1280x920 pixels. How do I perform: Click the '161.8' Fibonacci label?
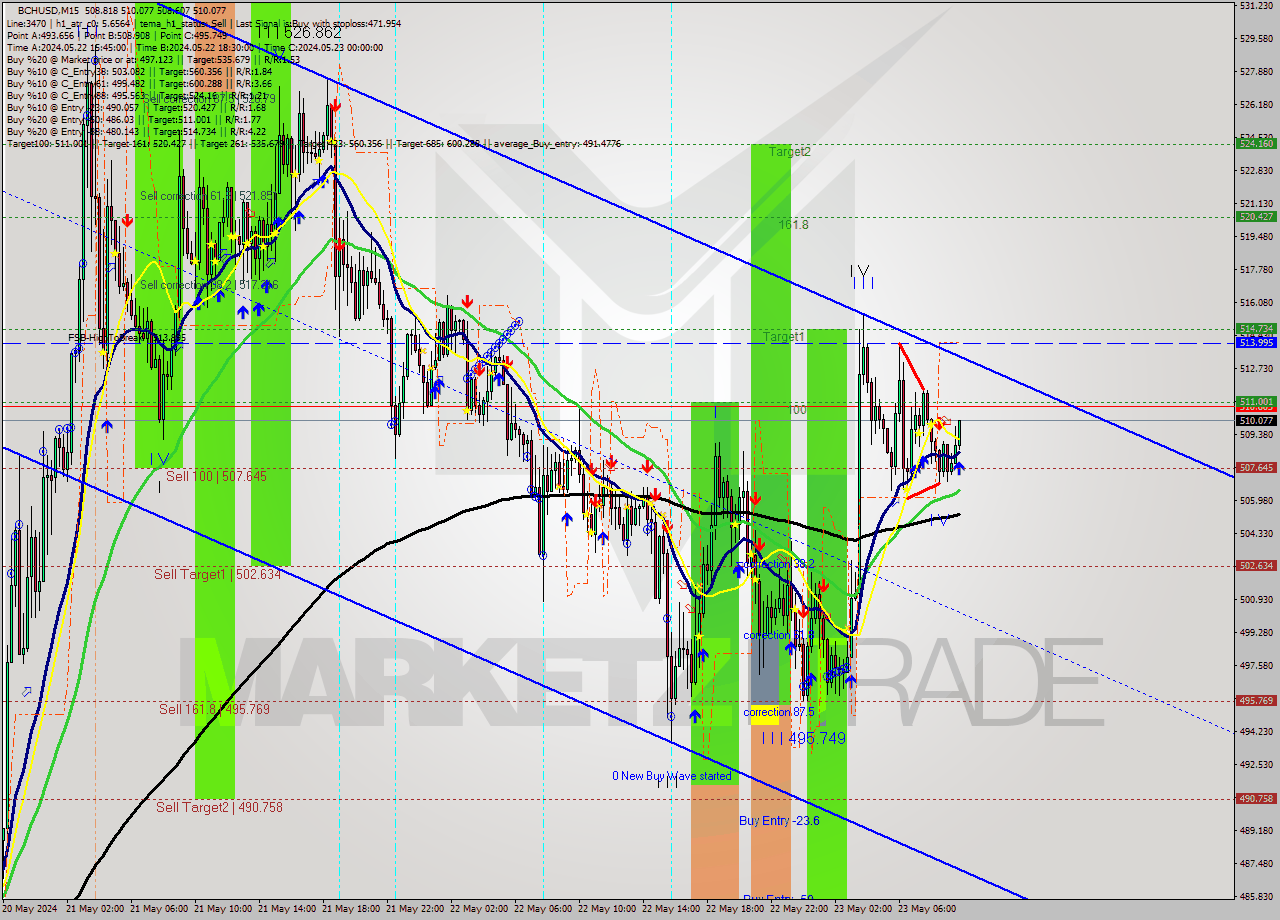click(x=794, y=225)
